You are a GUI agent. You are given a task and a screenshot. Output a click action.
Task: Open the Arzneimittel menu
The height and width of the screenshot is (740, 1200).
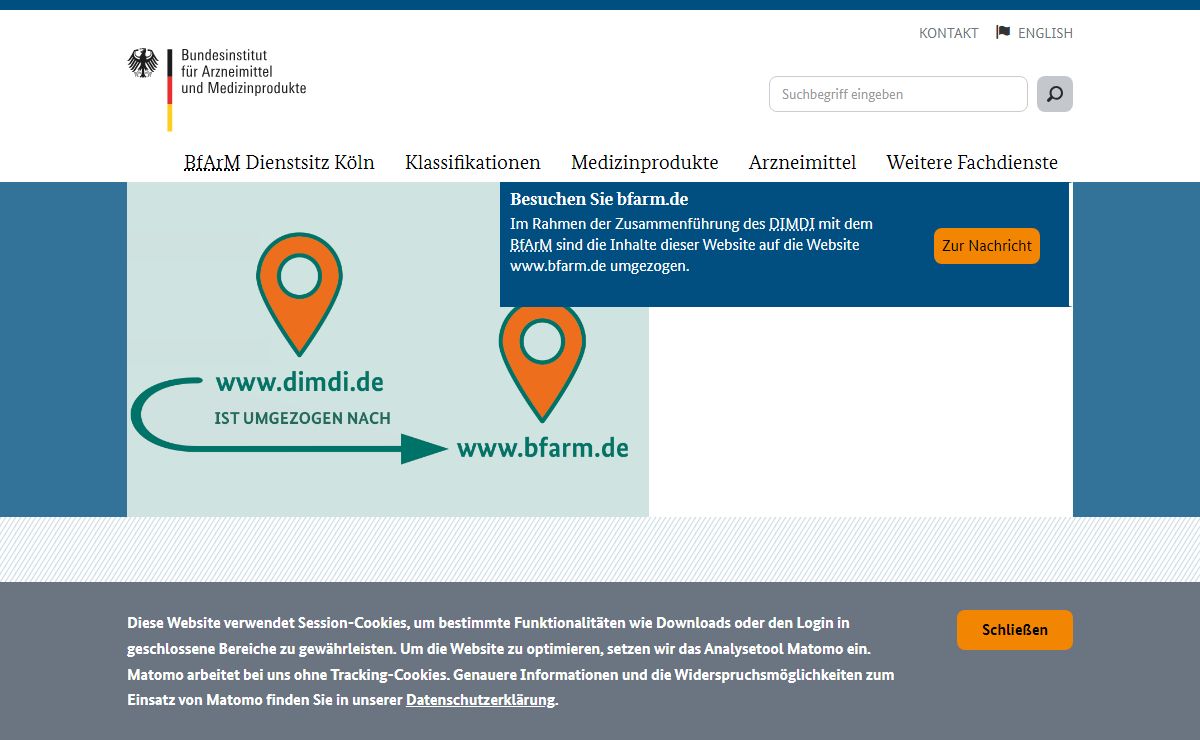coord(802,162)
